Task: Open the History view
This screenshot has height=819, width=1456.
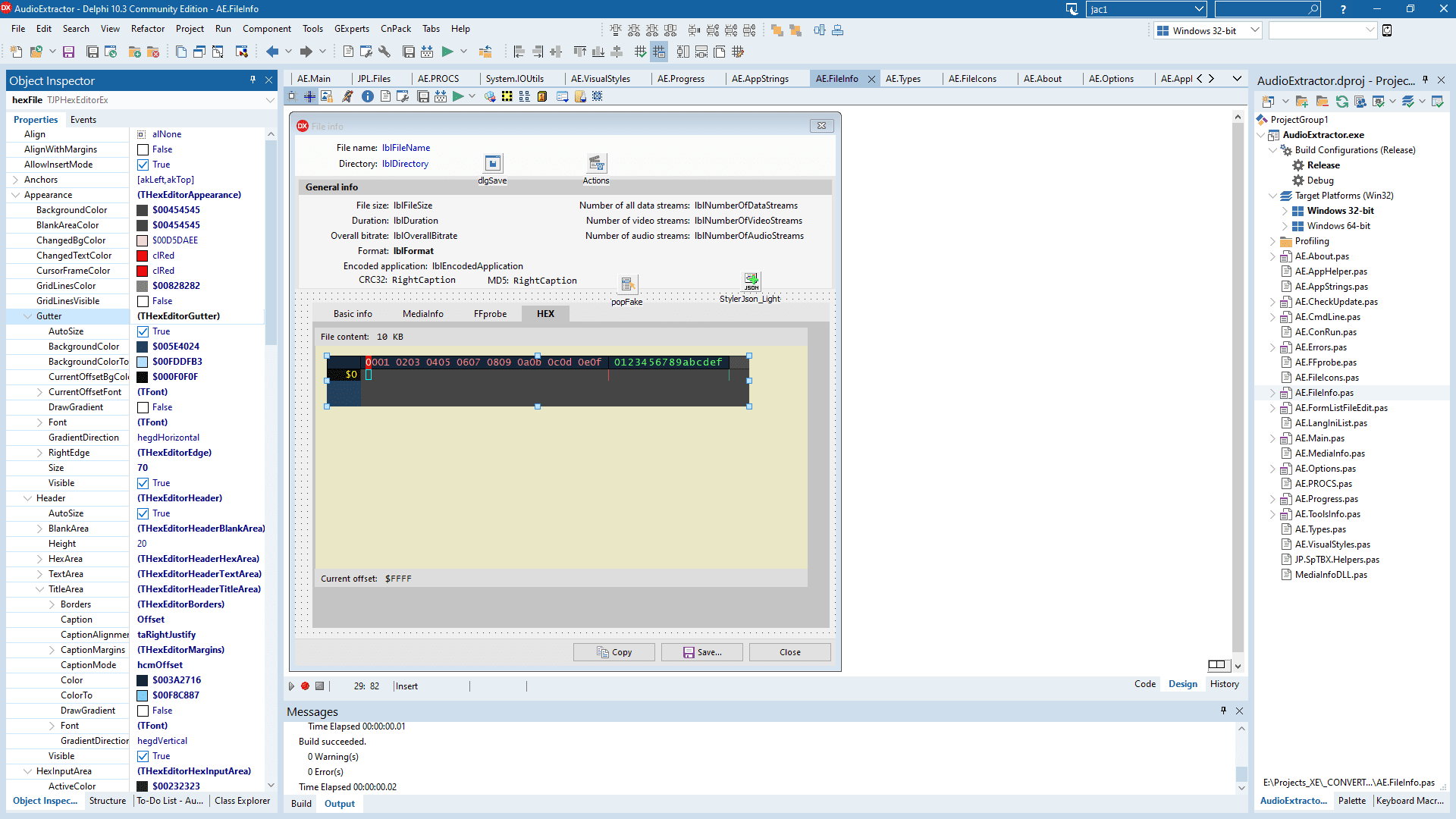Action: click(1225, 684)
